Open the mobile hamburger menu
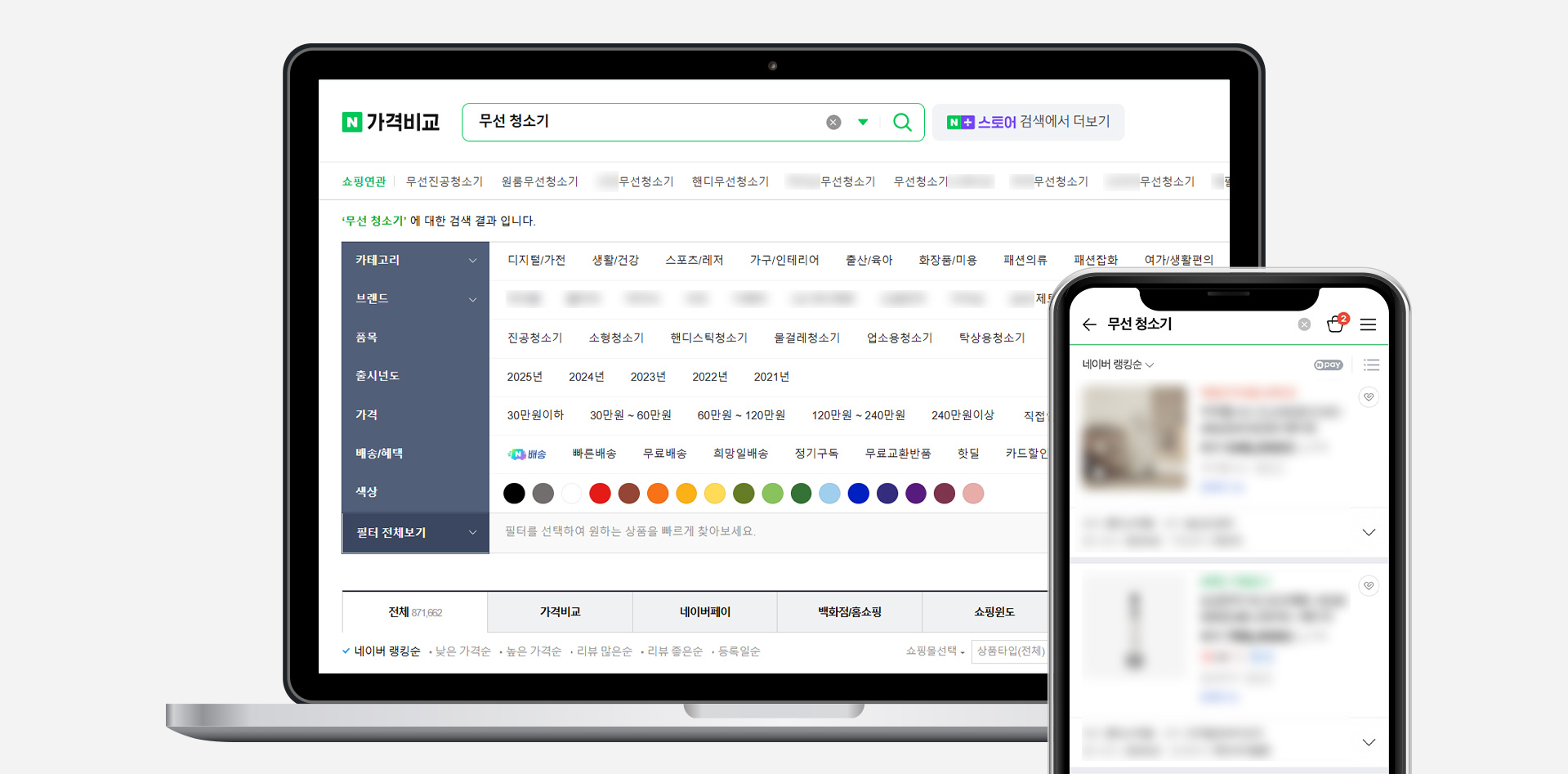The height and width of the screenshot is (774, 1568). pyautogui.click(x=1368, y=324)
